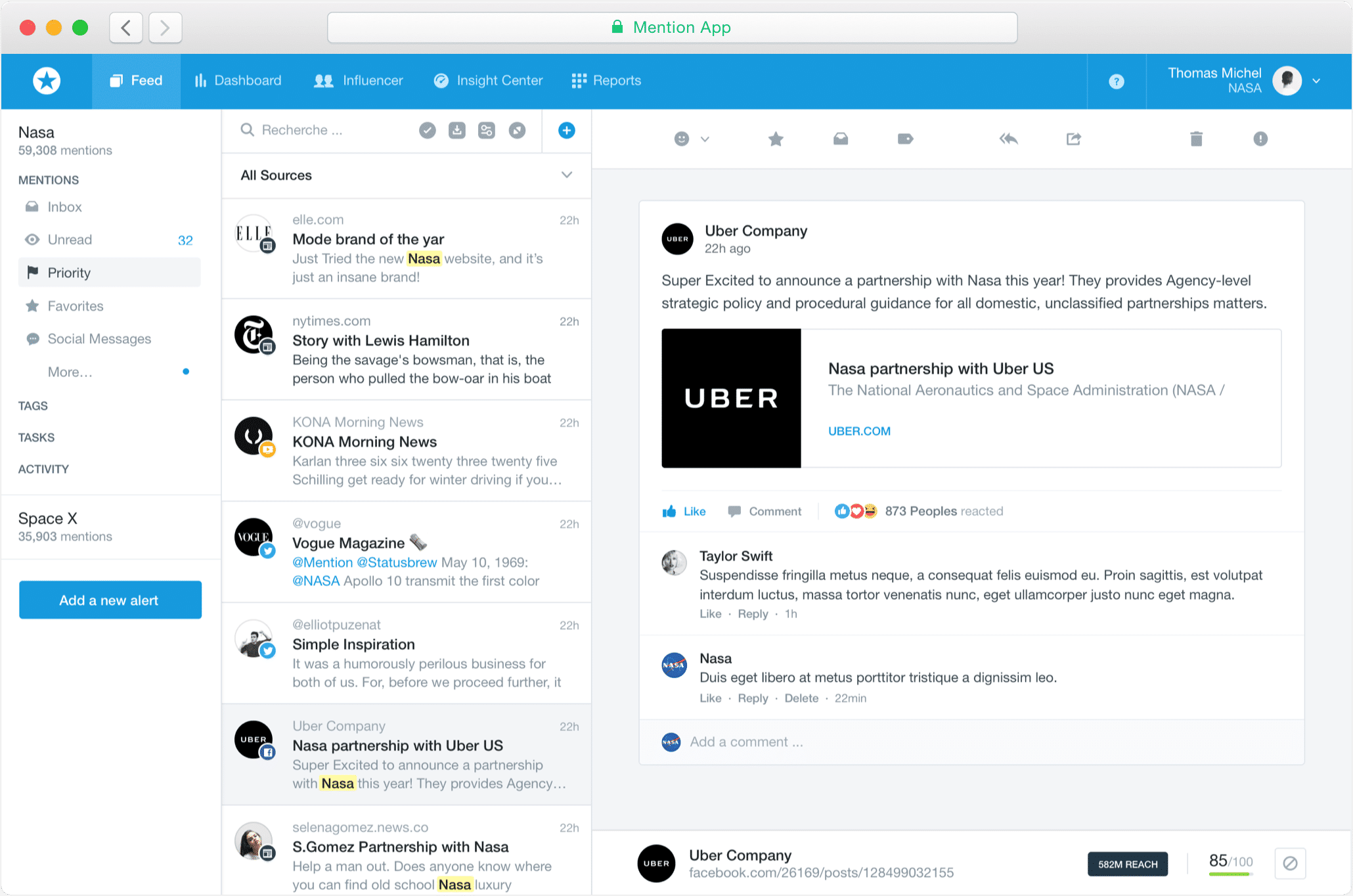Expand More options in sidebar menu
Screen dimensions: 1353x896
69,371
